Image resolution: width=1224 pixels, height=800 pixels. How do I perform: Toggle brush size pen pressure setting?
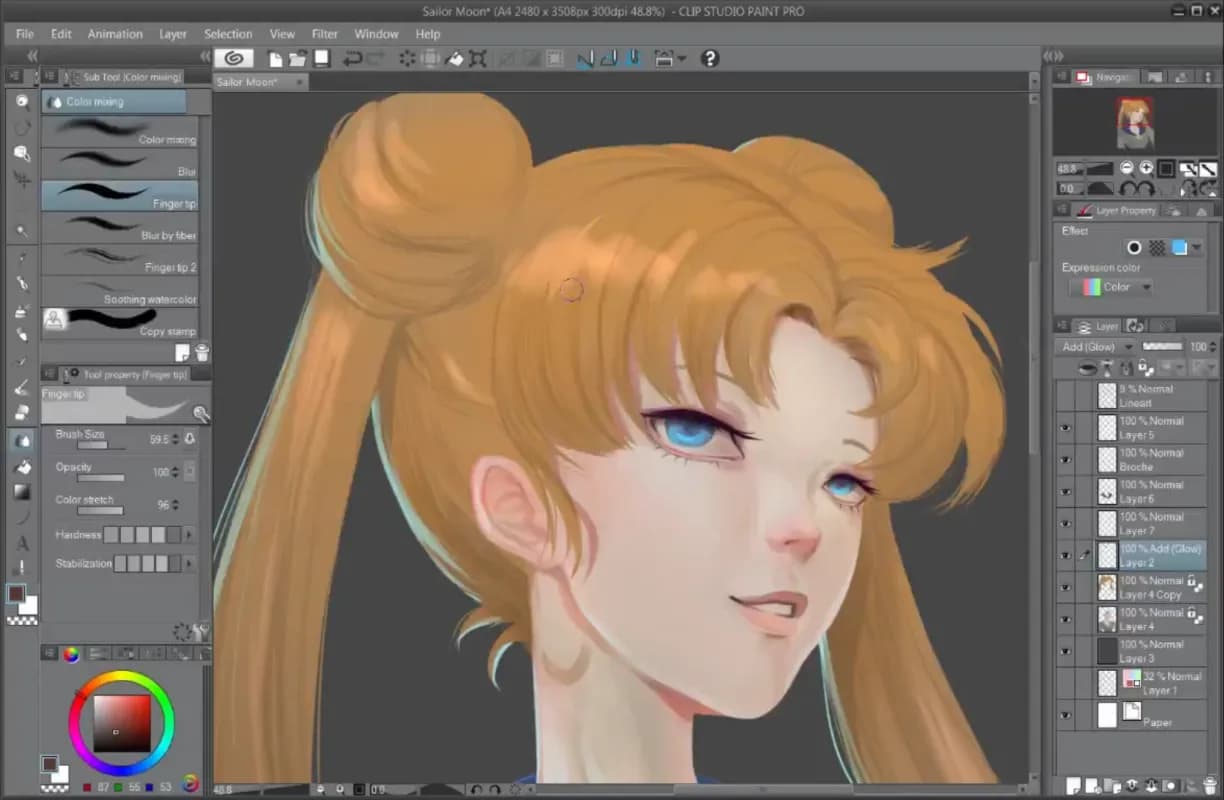click(x=190, y=439)
